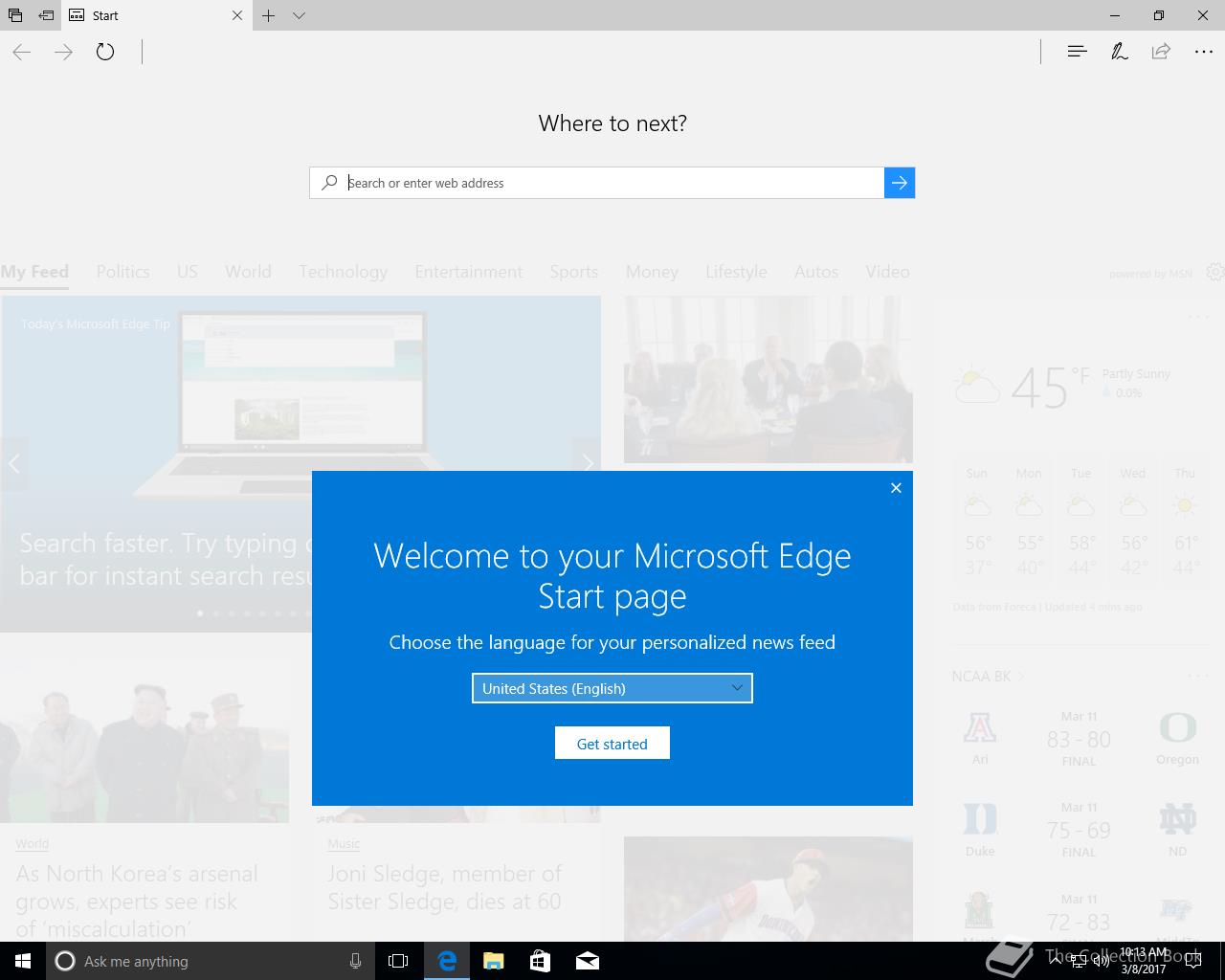Open Task View on taskbar
This screenshot has height=980, width=1225.
point(398,961)
